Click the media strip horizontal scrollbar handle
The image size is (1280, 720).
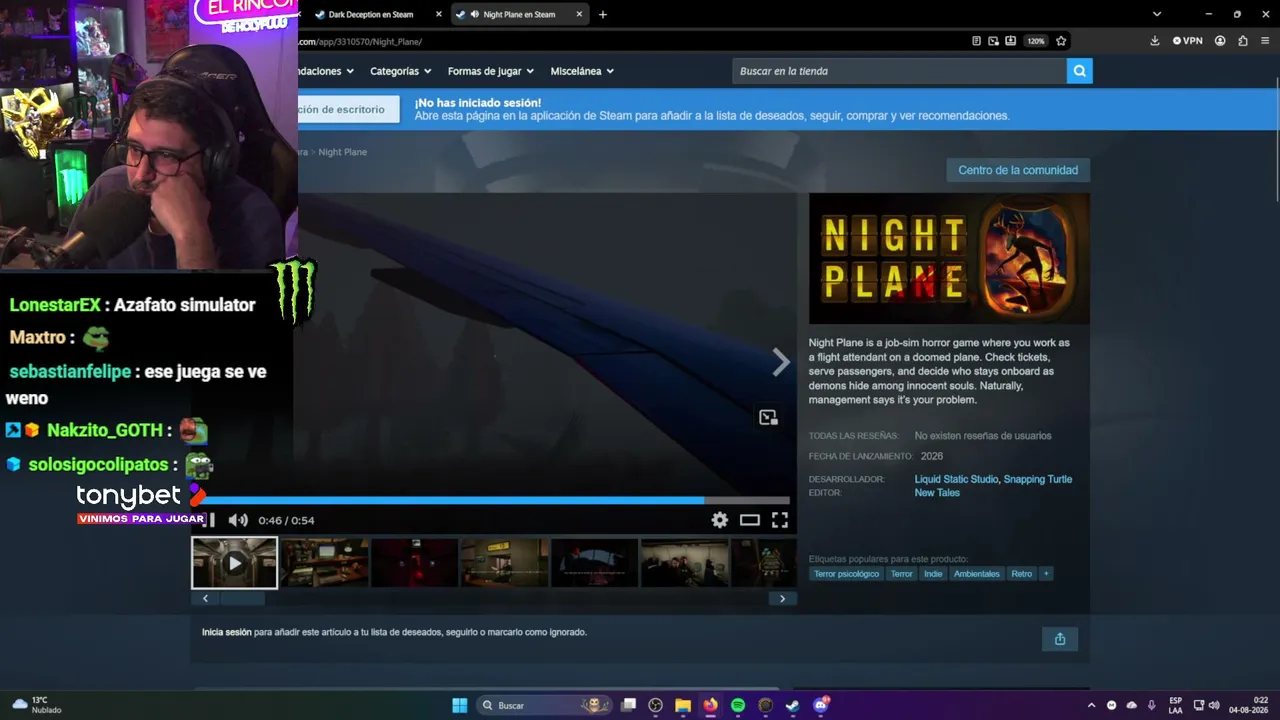point(243,599)
